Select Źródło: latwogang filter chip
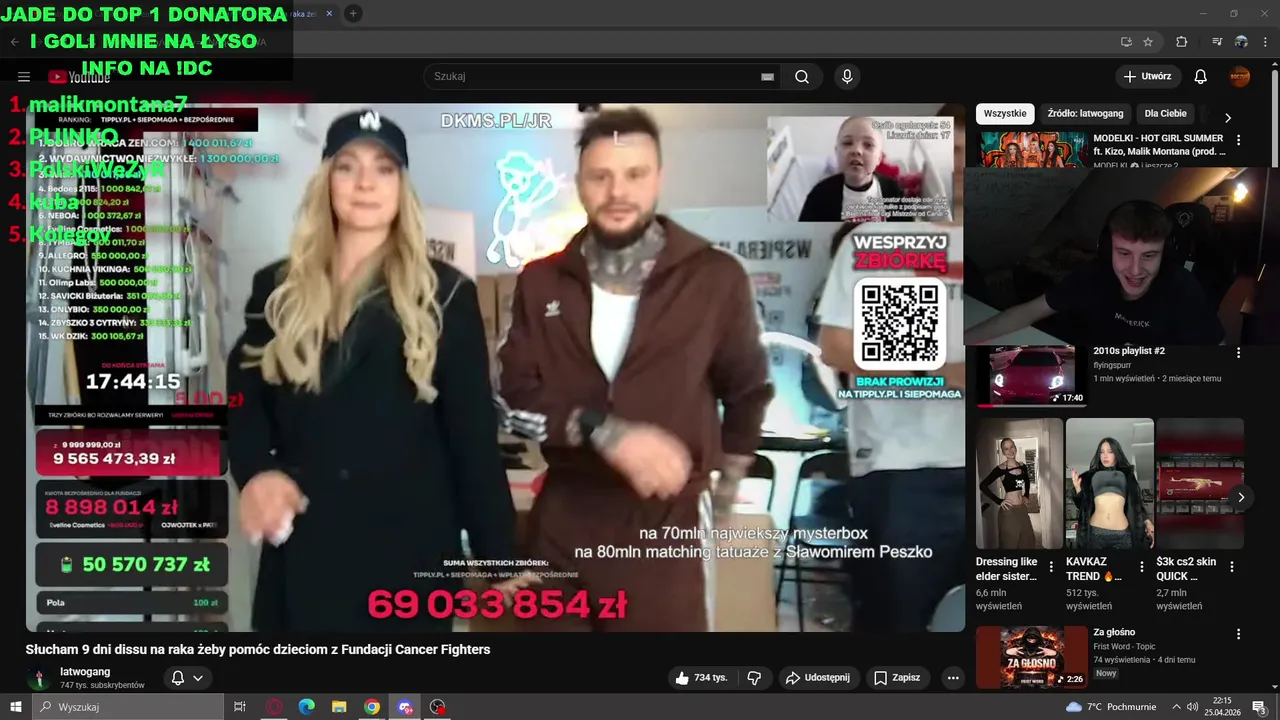This screenshot has width=1280, height=720. [1086, 113]
